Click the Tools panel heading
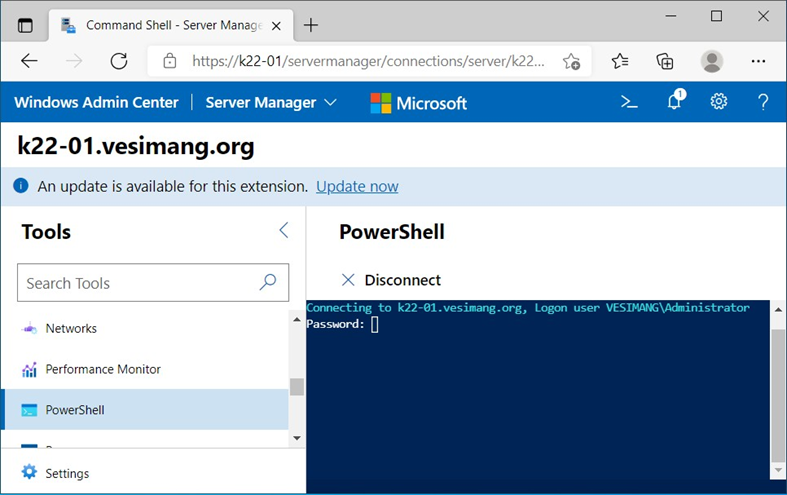The height and width of the screenshot is (495, 787). [46, 232]
